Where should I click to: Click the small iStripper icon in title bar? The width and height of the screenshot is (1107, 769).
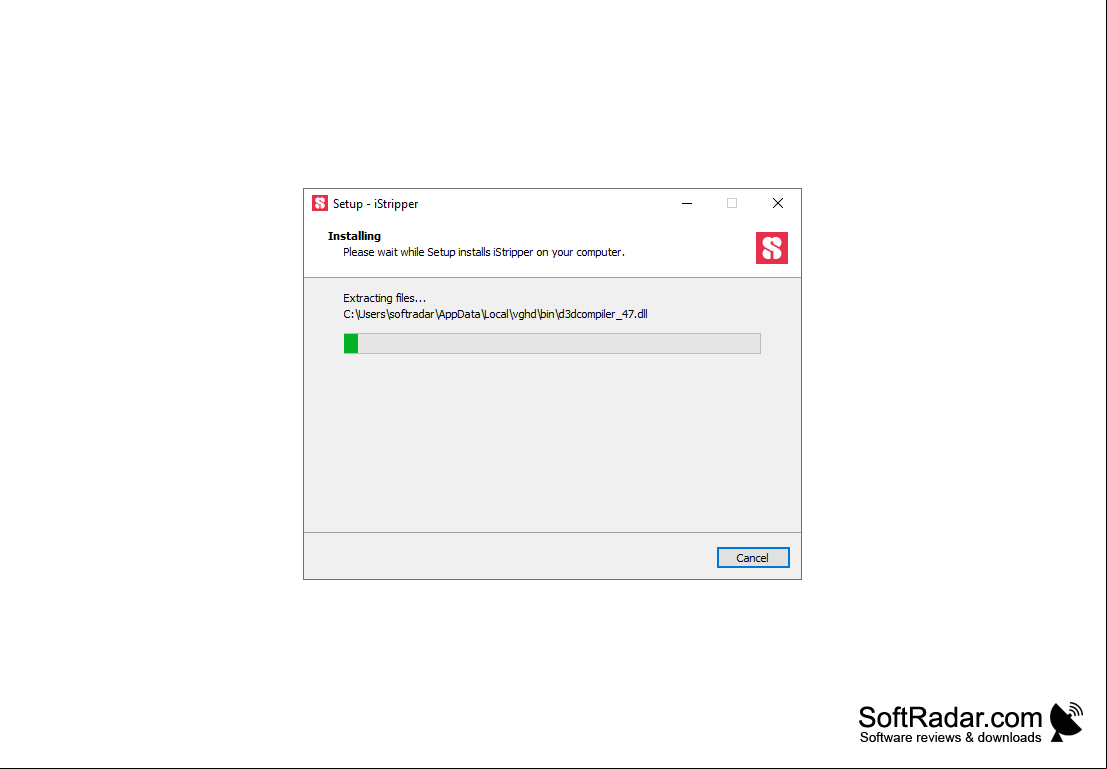coord(320,203)
